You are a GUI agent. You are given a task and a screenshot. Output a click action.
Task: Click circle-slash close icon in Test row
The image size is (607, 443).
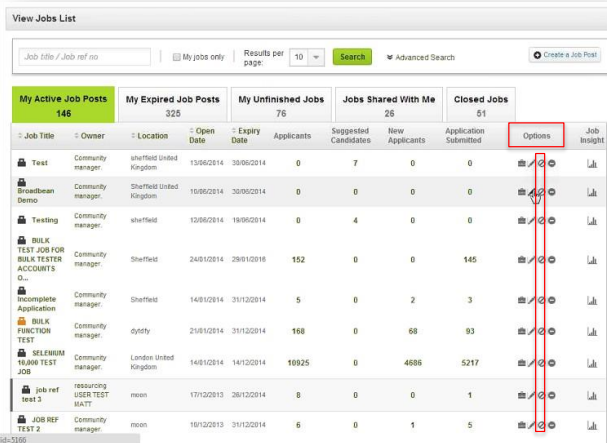[x=541, y=163]
